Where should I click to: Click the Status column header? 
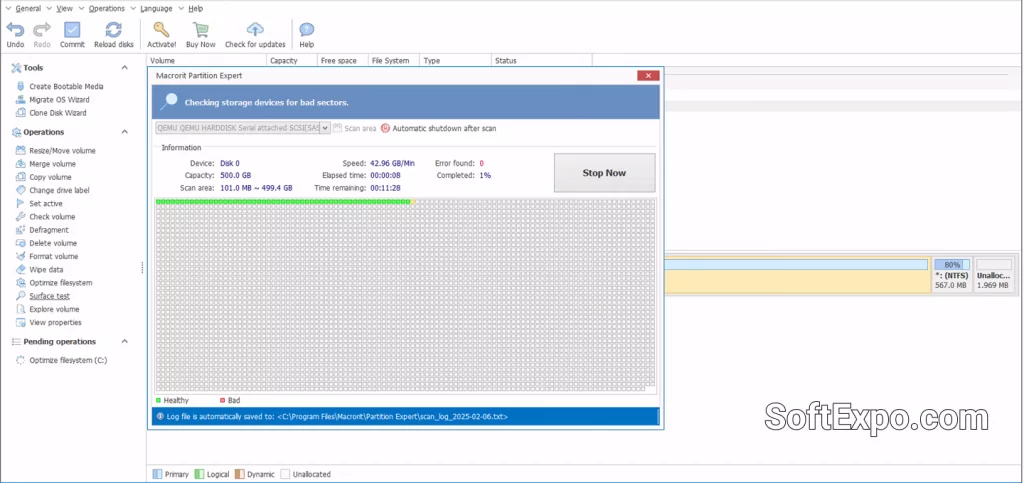tap(541, 61)
